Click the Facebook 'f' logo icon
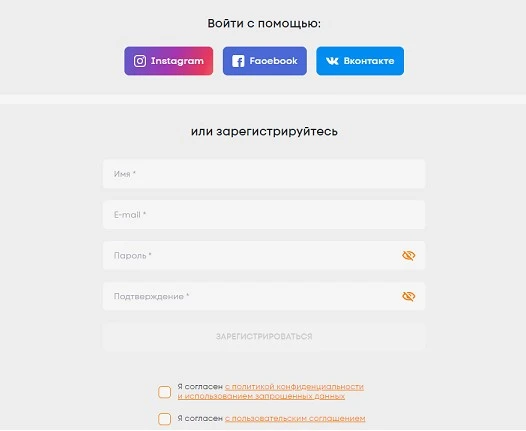The height and width of the screenshot is (431, 526). [x=238, y=61]
